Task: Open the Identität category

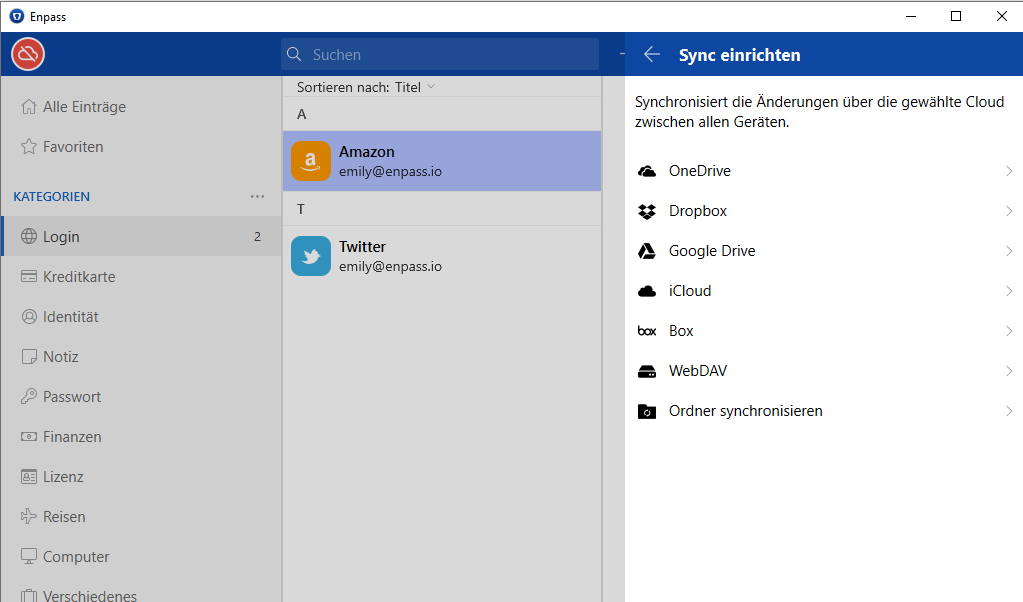Action: (70, 317)
